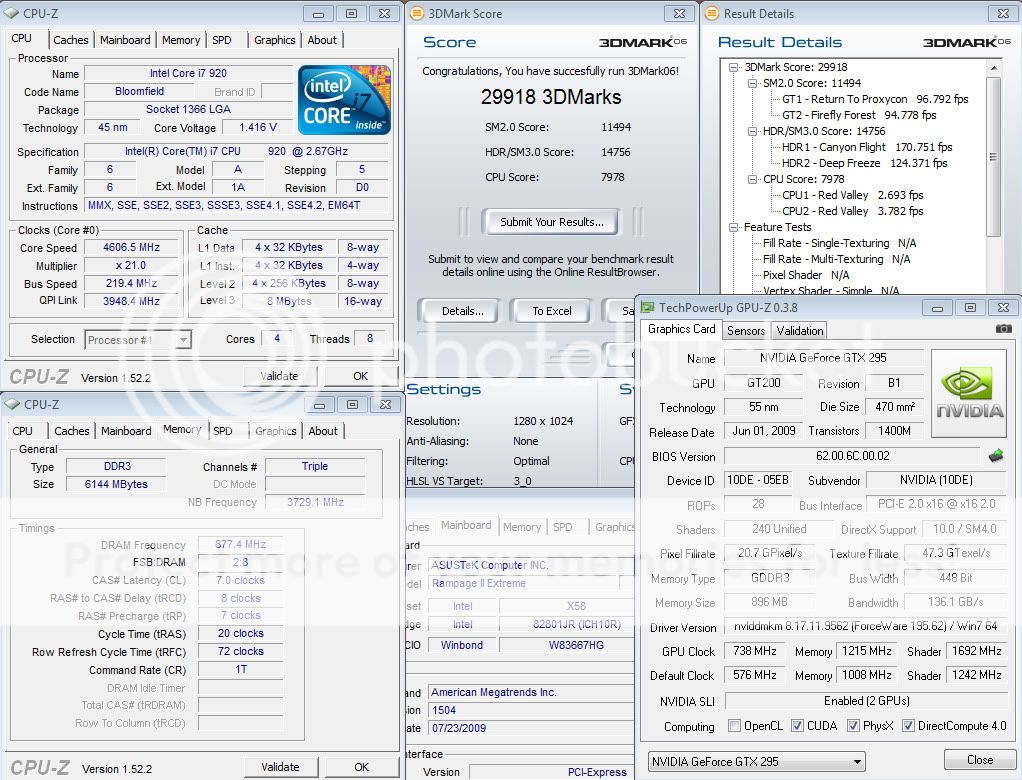Viewport: 1022px width, 780px height.
Task: Select the CPU1 - Red Valley row
Action: 853,195
